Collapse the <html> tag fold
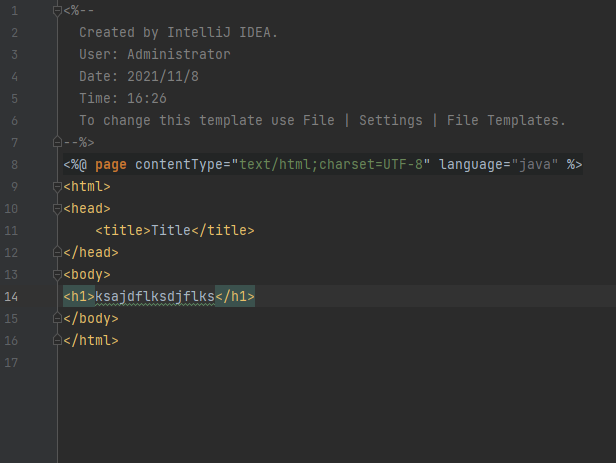616x463 pixels. click(x=57, y=187)
